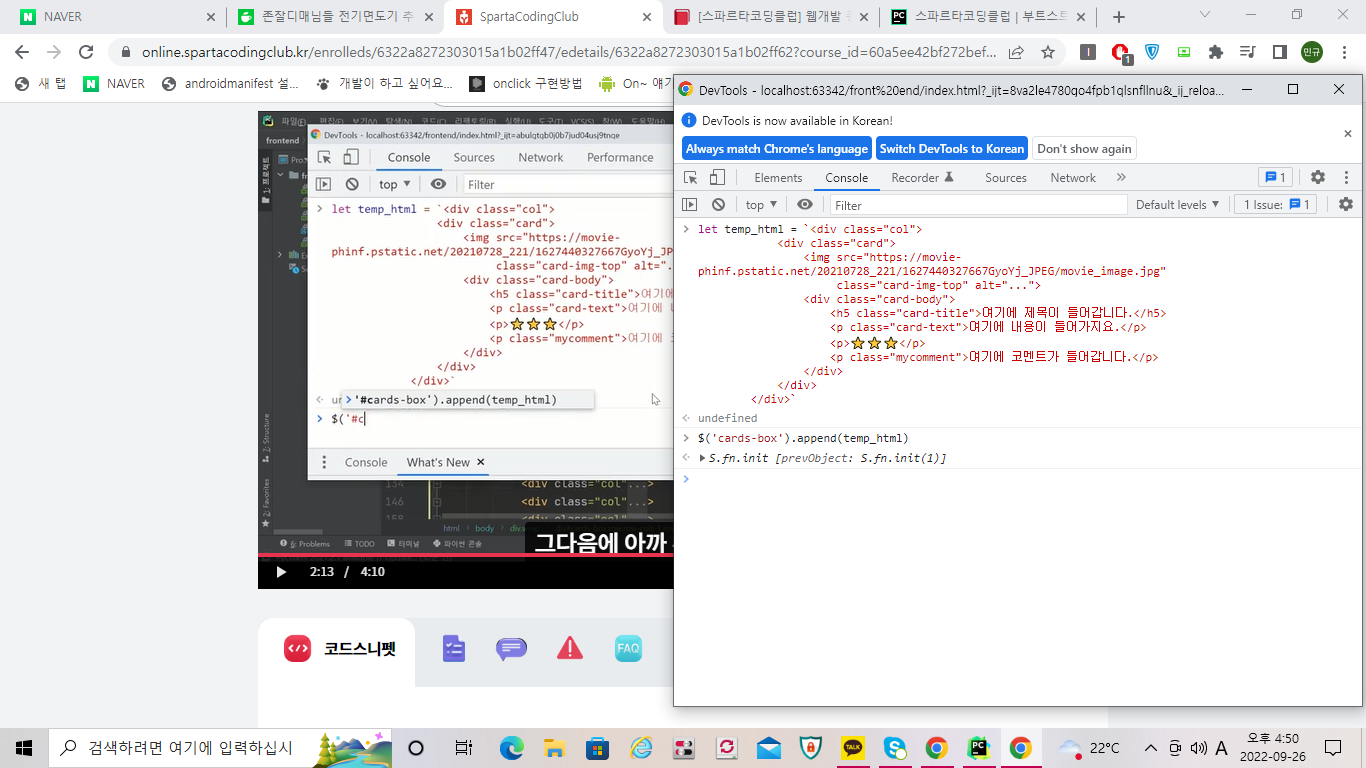The image size is (1366, 768).
Task: Switch to the Sources tab in DevTools
Action: pyautogui.click(x=1005, y=177)
